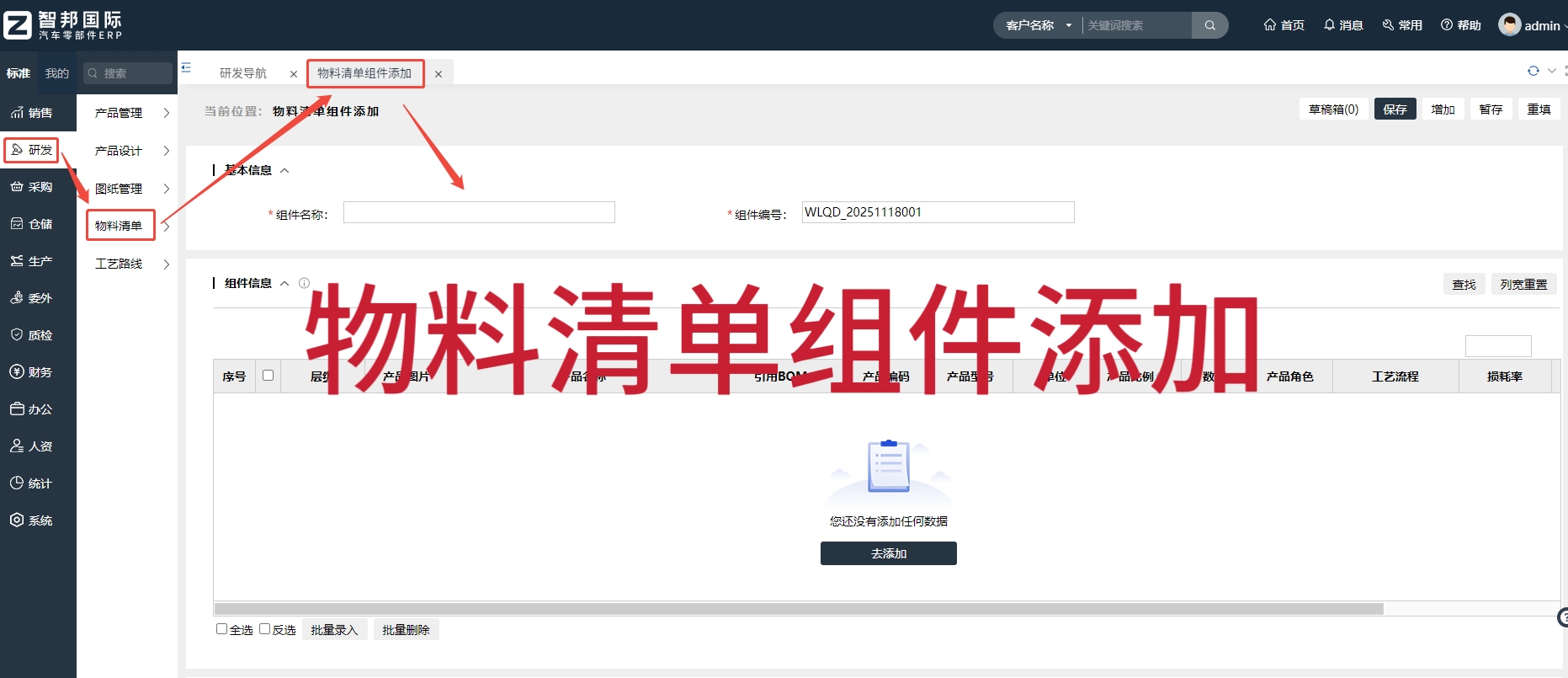Screen dimensions: 1568x678
Task: Go to 首页 home page
Action: click(x=1284, y=25)
